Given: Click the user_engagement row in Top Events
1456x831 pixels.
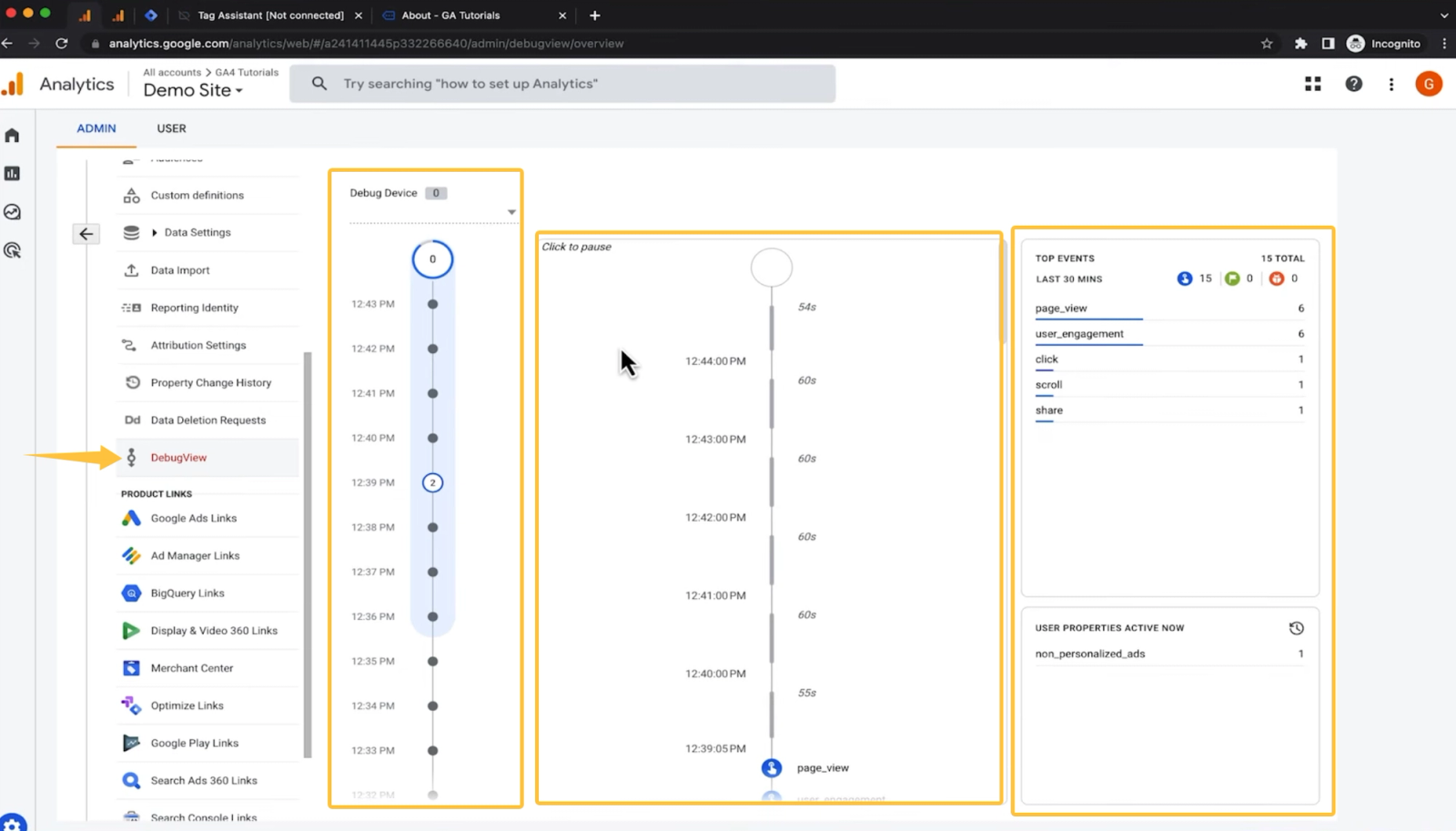Looking at the screenshot, I should (x=1169, y=334).
